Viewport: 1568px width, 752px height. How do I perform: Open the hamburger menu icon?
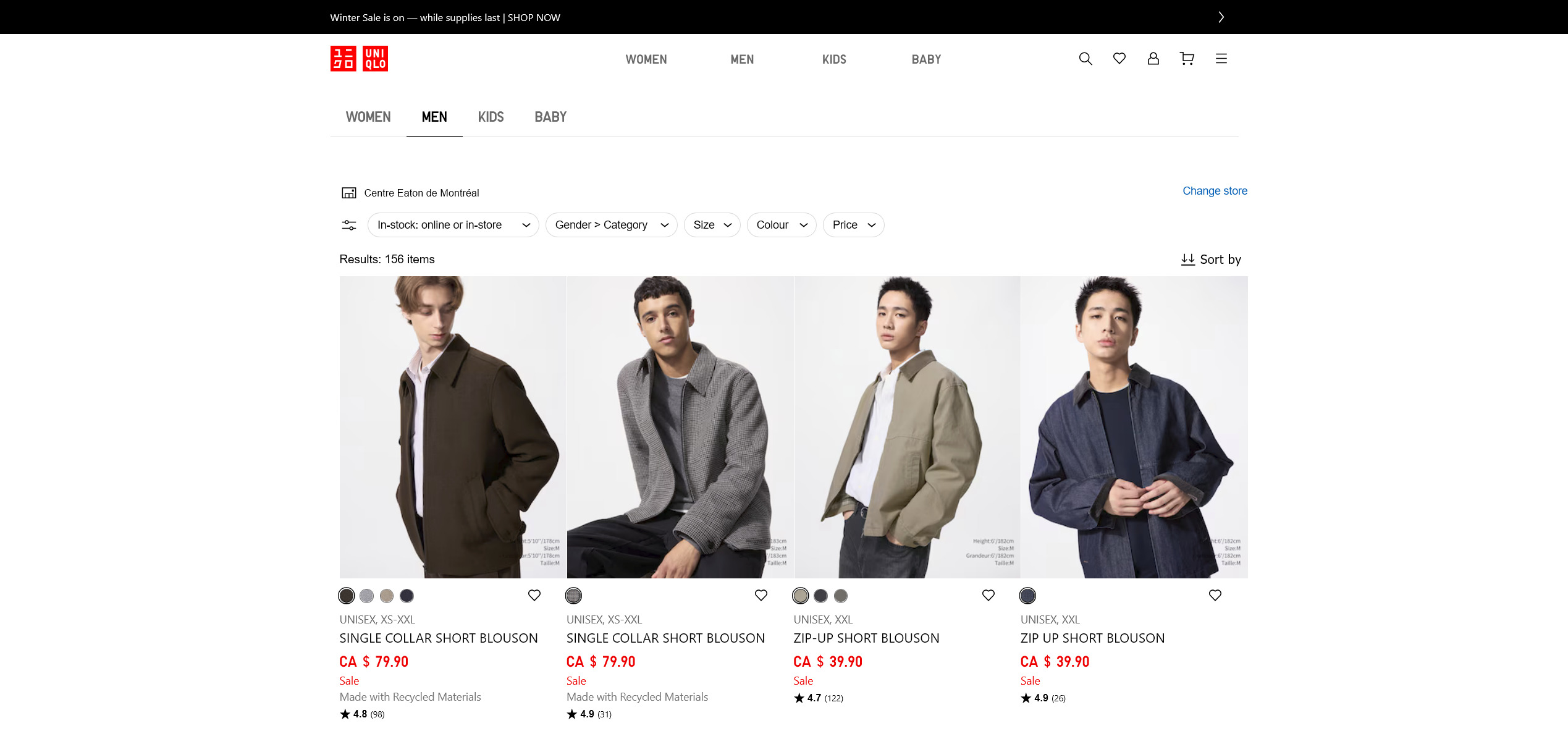(1221, 59)
